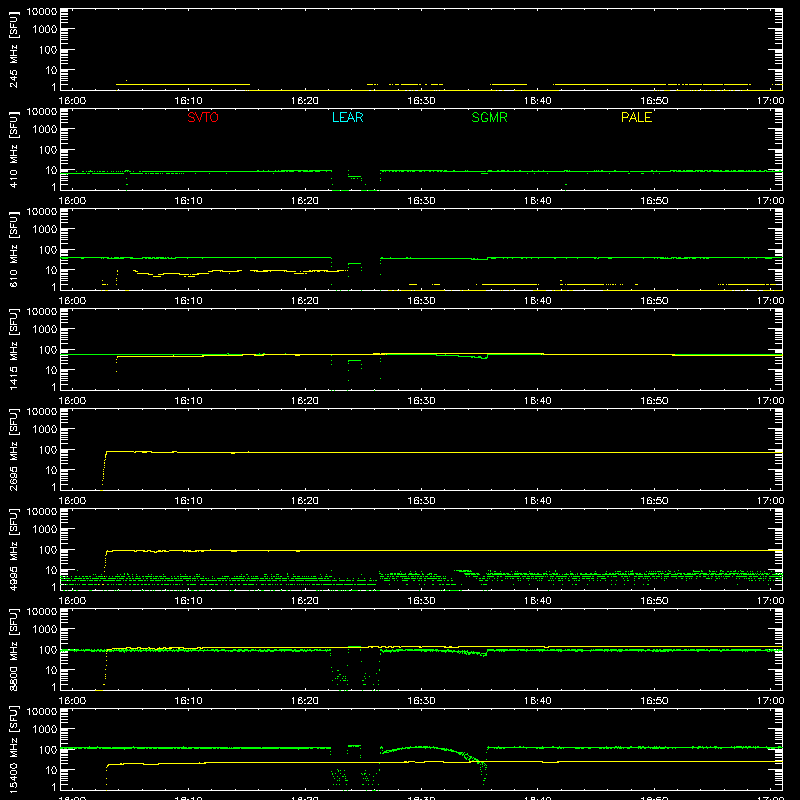This screenshot has width=800, height=800.
Task: Click the 100 y-axis value on the 610 MHz plot
Action: click(48, 250)
